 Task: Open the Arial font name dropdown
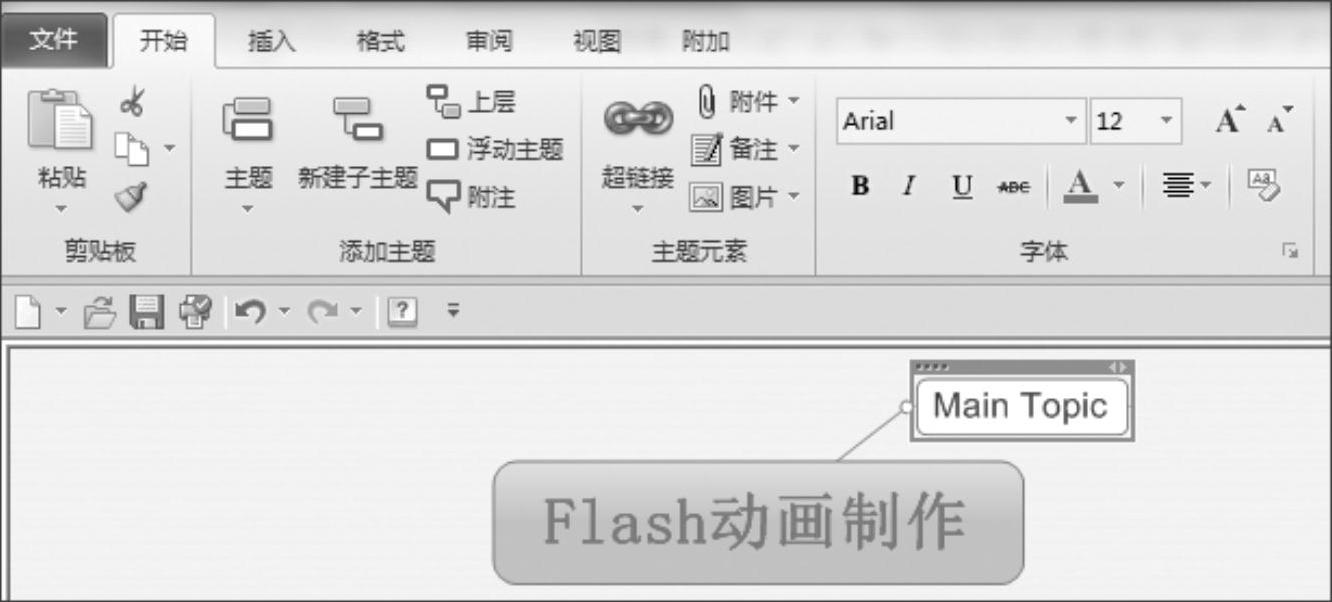(x=1072, y=121)
